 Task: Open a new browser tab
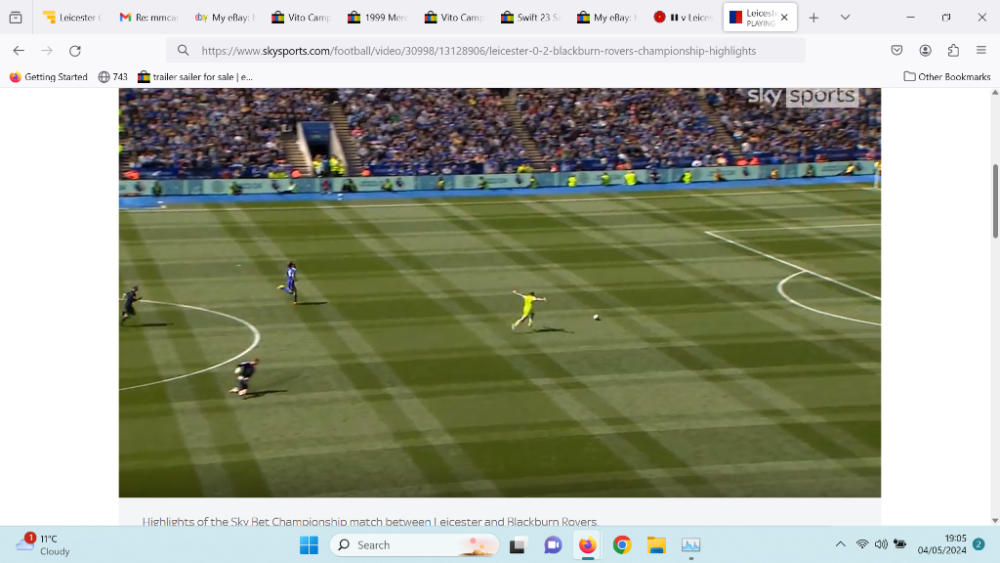[x=814, y=17]
